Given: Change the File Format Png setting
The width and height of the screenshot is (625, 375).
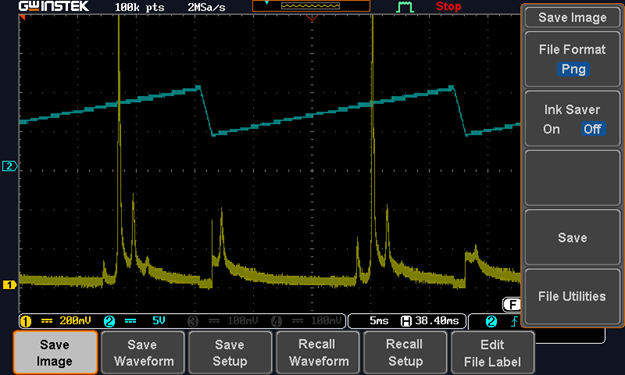Looking at the screenshot, I should (x=572, y=59).
